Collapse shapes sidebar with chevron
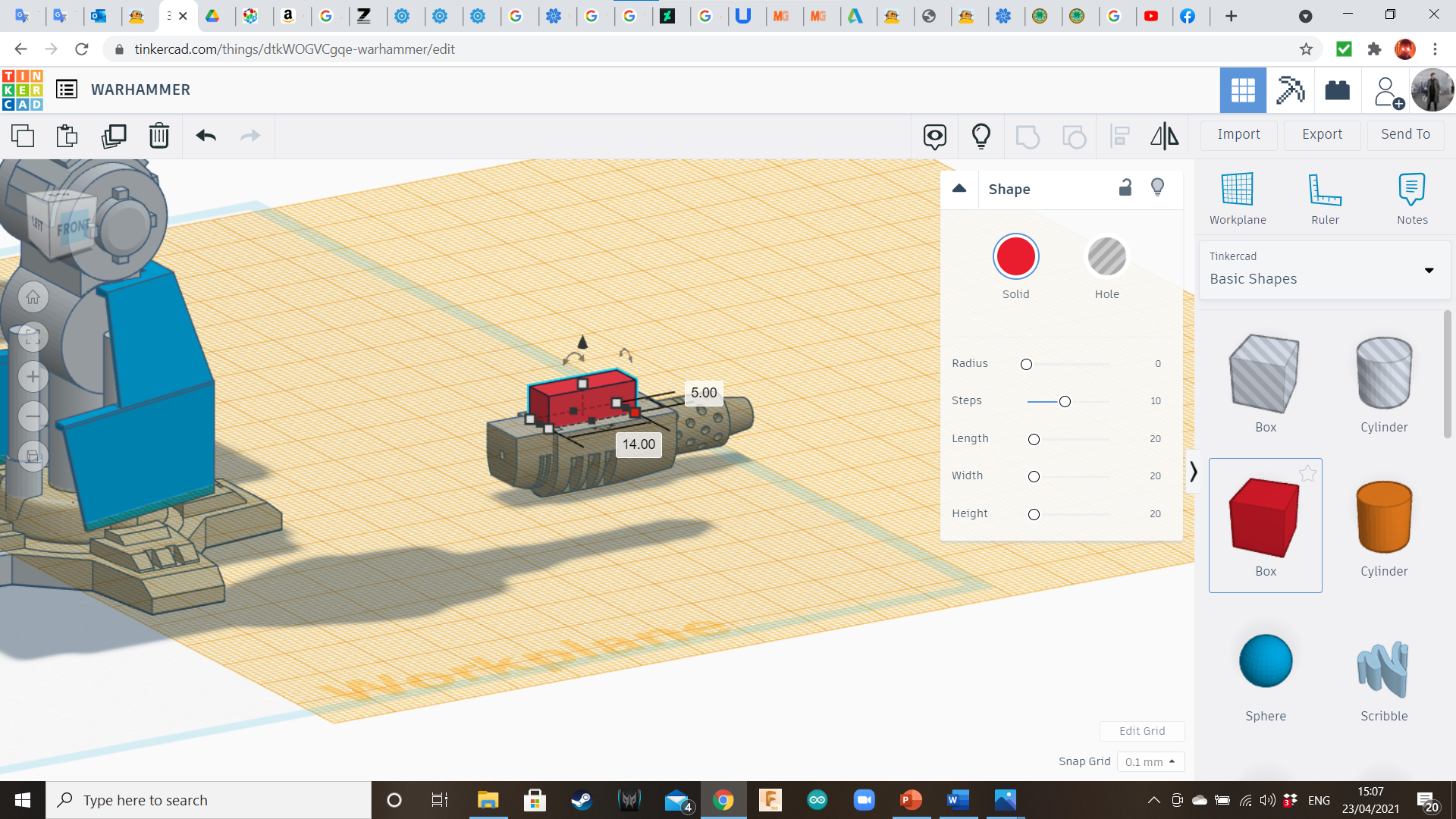This screenshot has width=1456, height=819. coord(1193,472)
